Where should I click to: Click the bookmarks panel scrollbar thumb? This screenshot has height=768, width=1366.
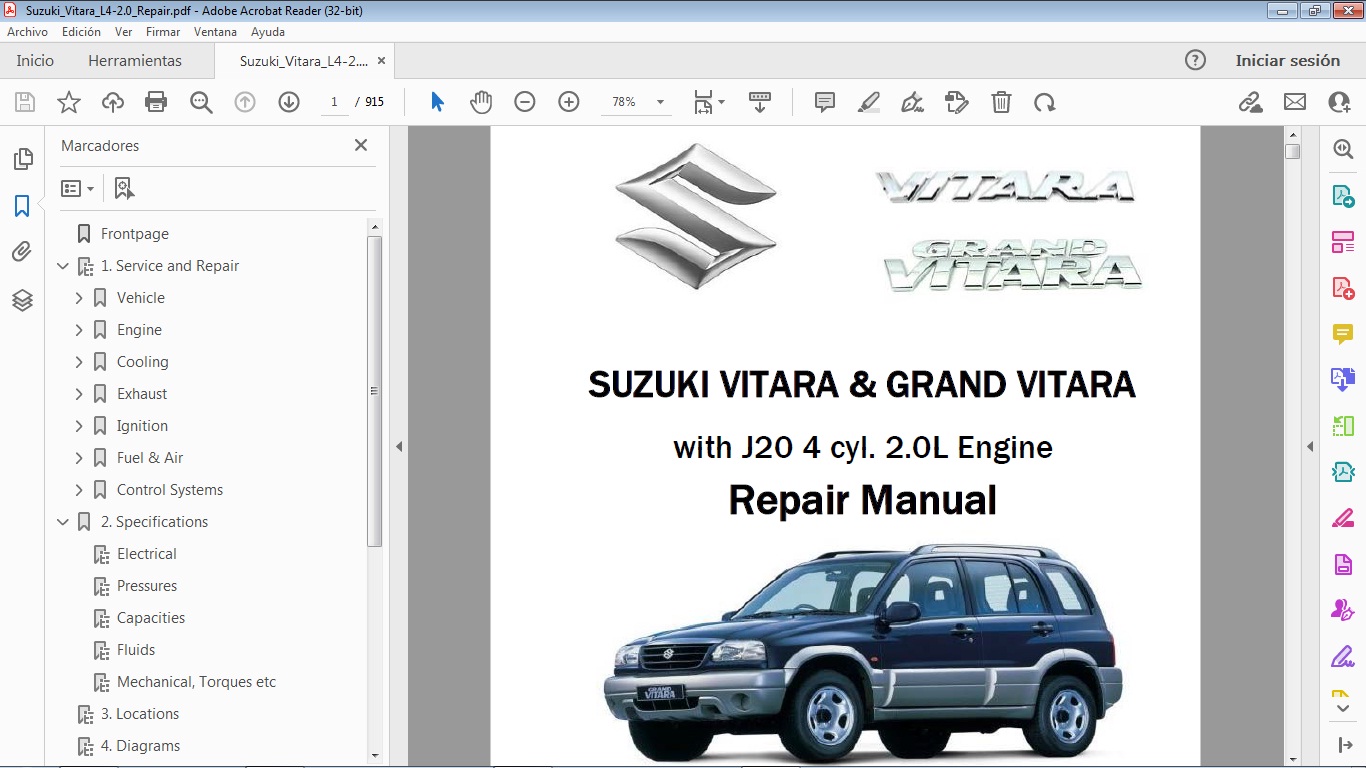(375, 391)
